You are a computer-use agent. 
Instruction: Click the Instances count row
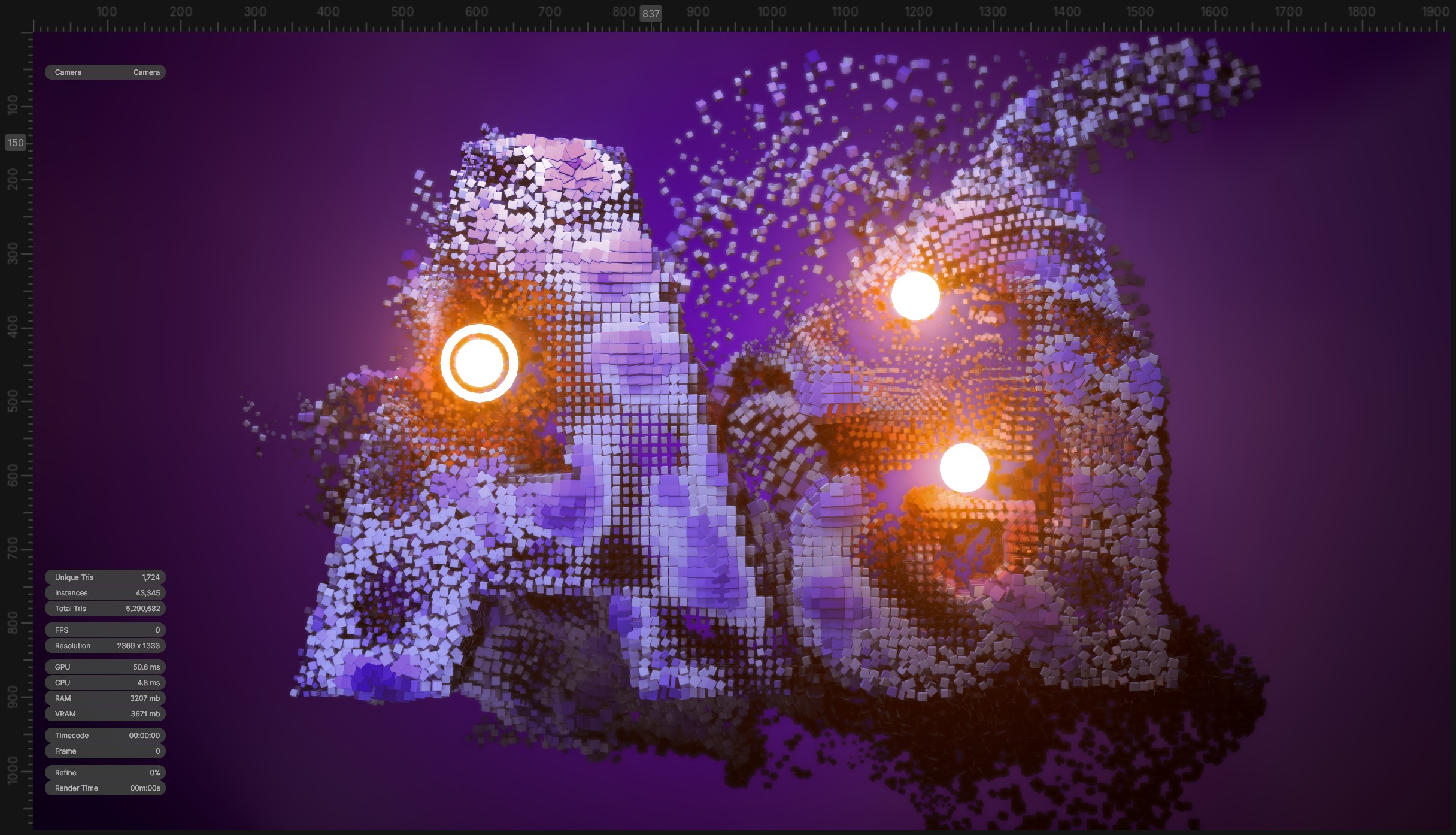(x=105, y=593)
